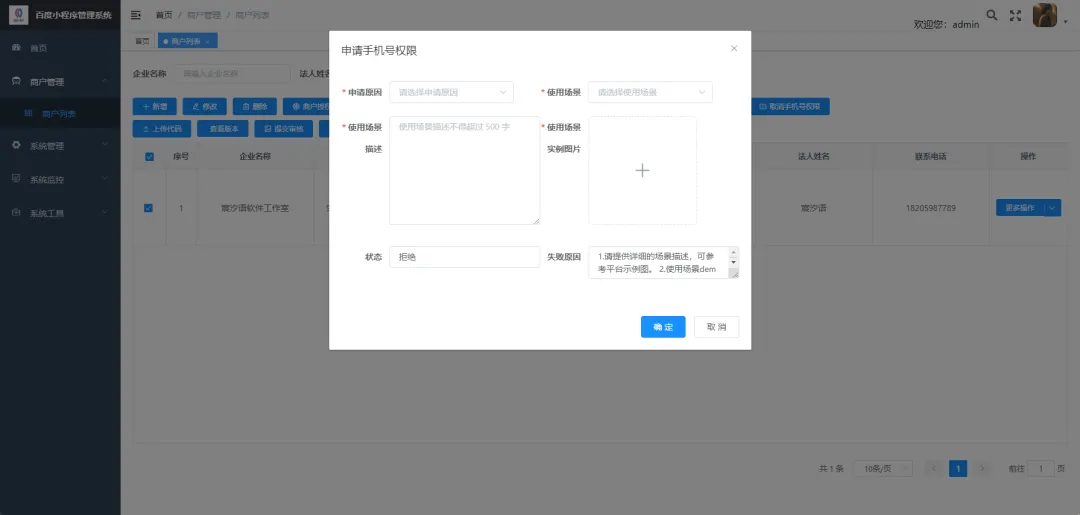Expand the 系统管理 sidebar menu
1080x515 pixels.
(x=60, y=145)
